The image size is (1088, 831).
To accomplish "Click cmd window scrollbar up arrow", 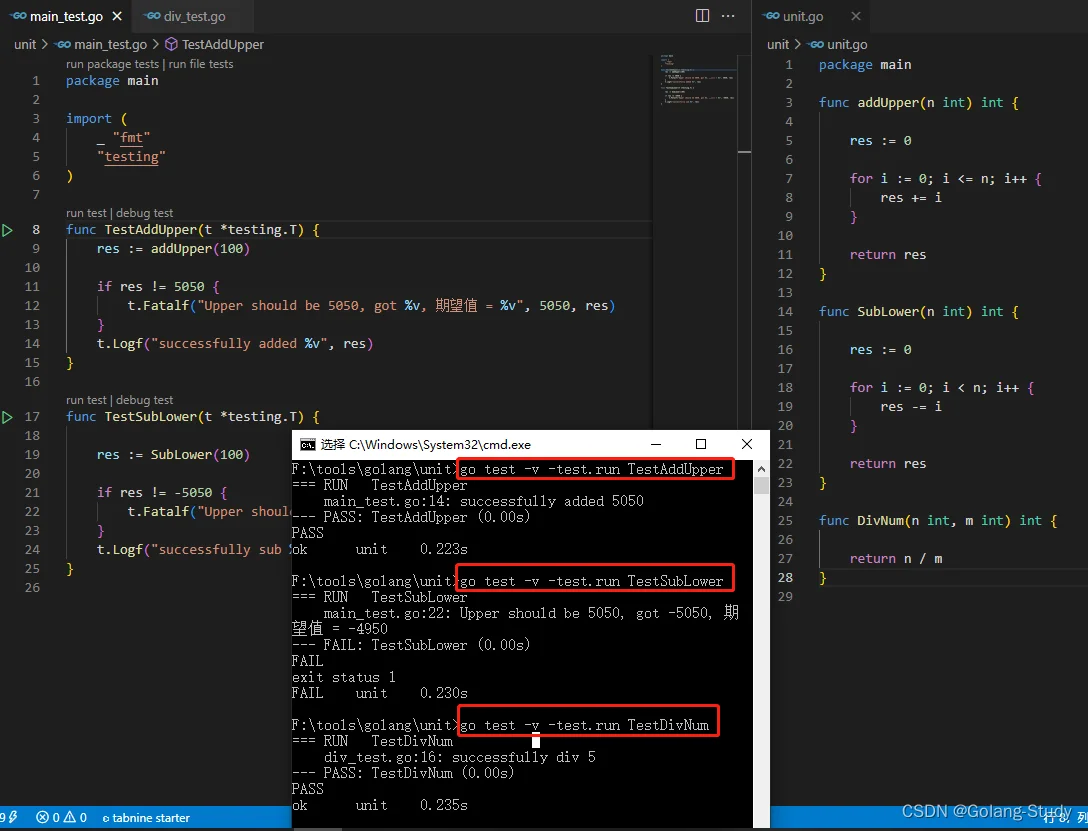I will (x=761, y=470).
